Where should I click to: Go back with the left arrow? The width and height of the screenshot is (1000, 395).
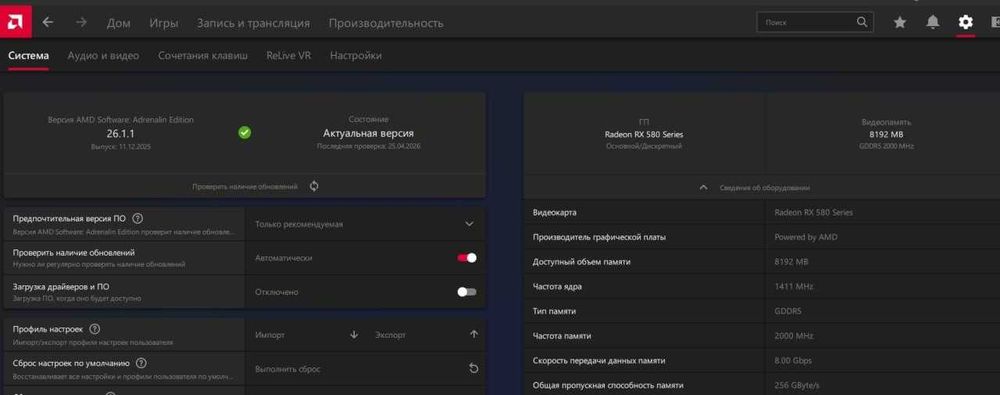(x=48, y=22)
